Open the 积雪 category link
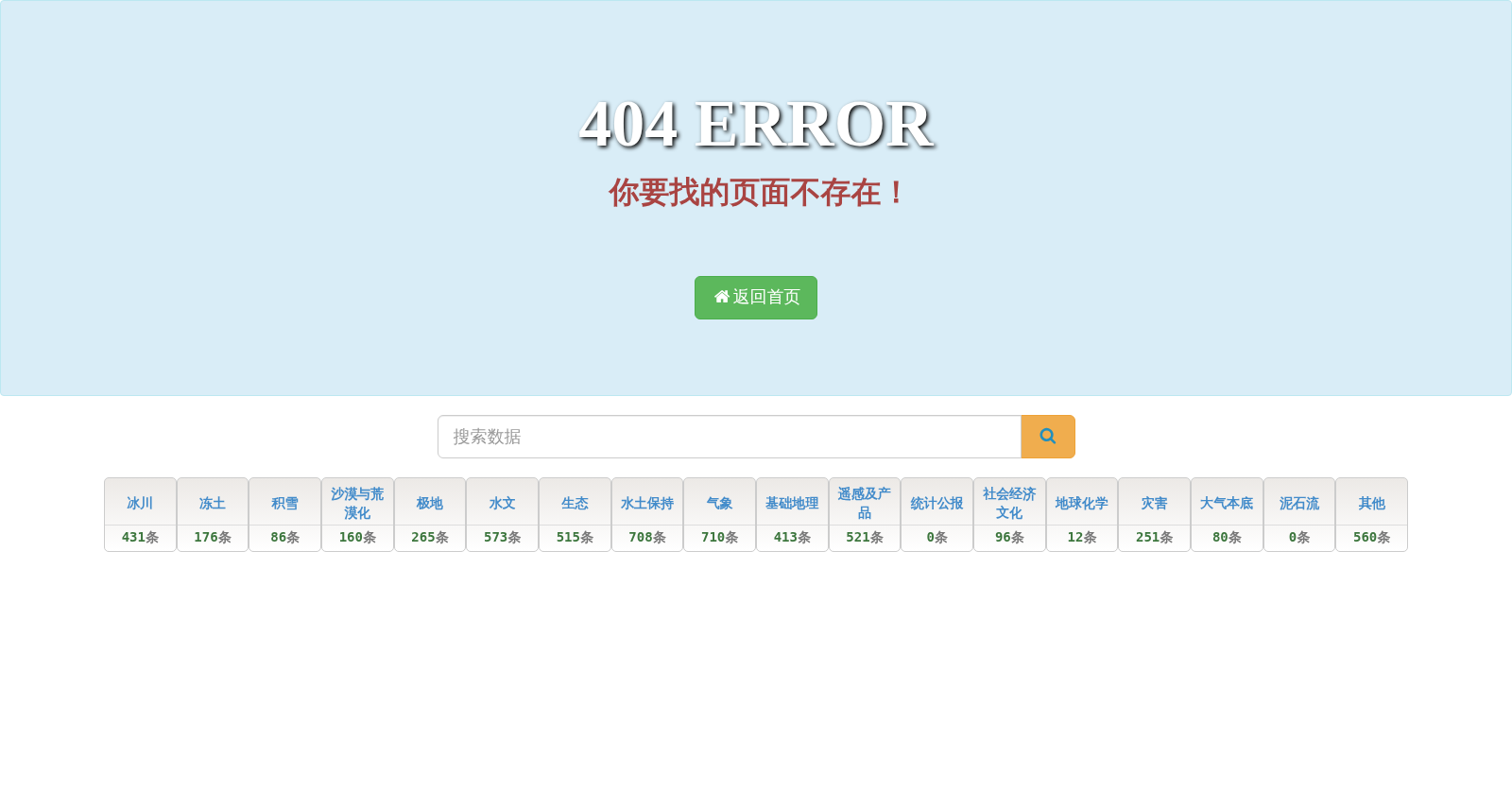 (284, 503)
